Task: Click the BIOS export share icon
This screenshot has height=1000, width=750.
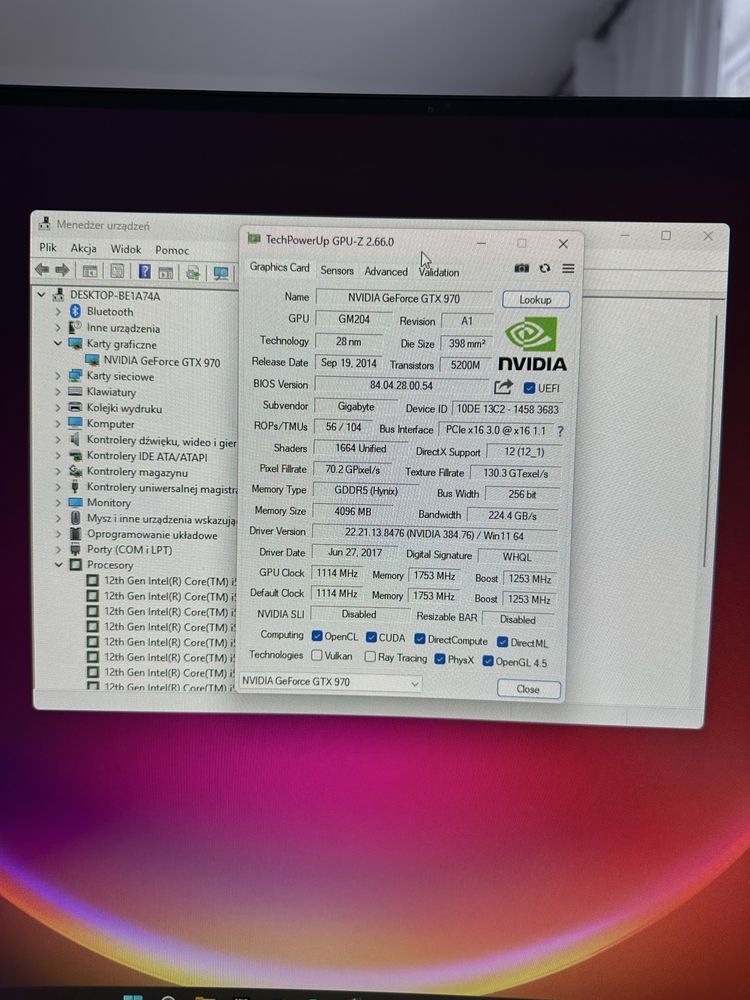Action: click(503, 386)
